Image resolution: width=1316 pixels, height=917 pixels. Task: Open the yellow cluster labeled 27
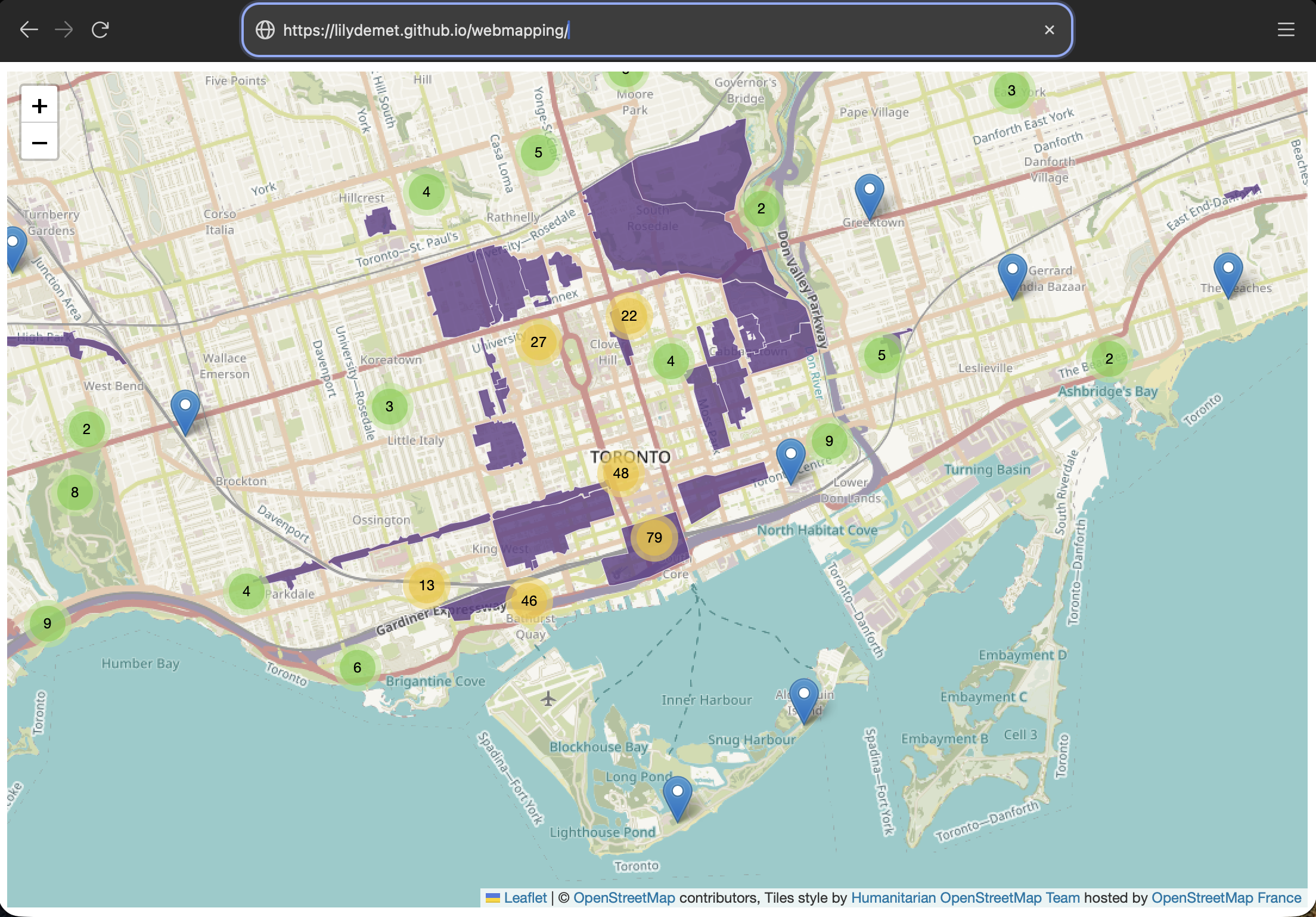[x=538, y=342]
